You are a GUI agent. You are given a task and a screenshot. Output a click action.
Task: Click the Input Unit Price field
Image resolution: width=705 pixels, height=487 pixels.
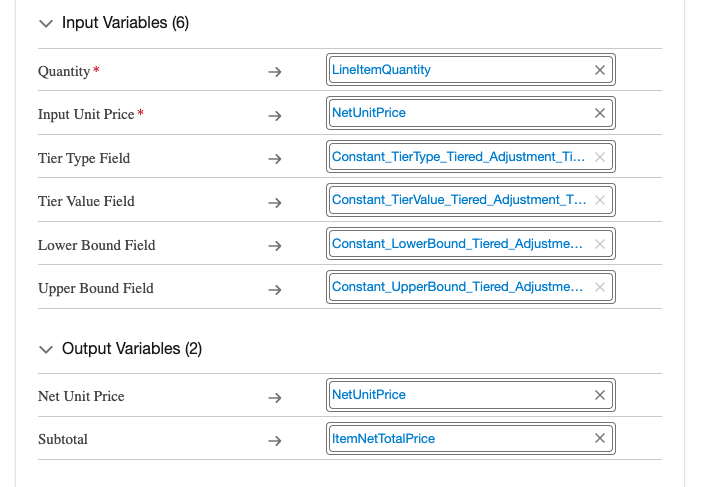click(460, 113)
